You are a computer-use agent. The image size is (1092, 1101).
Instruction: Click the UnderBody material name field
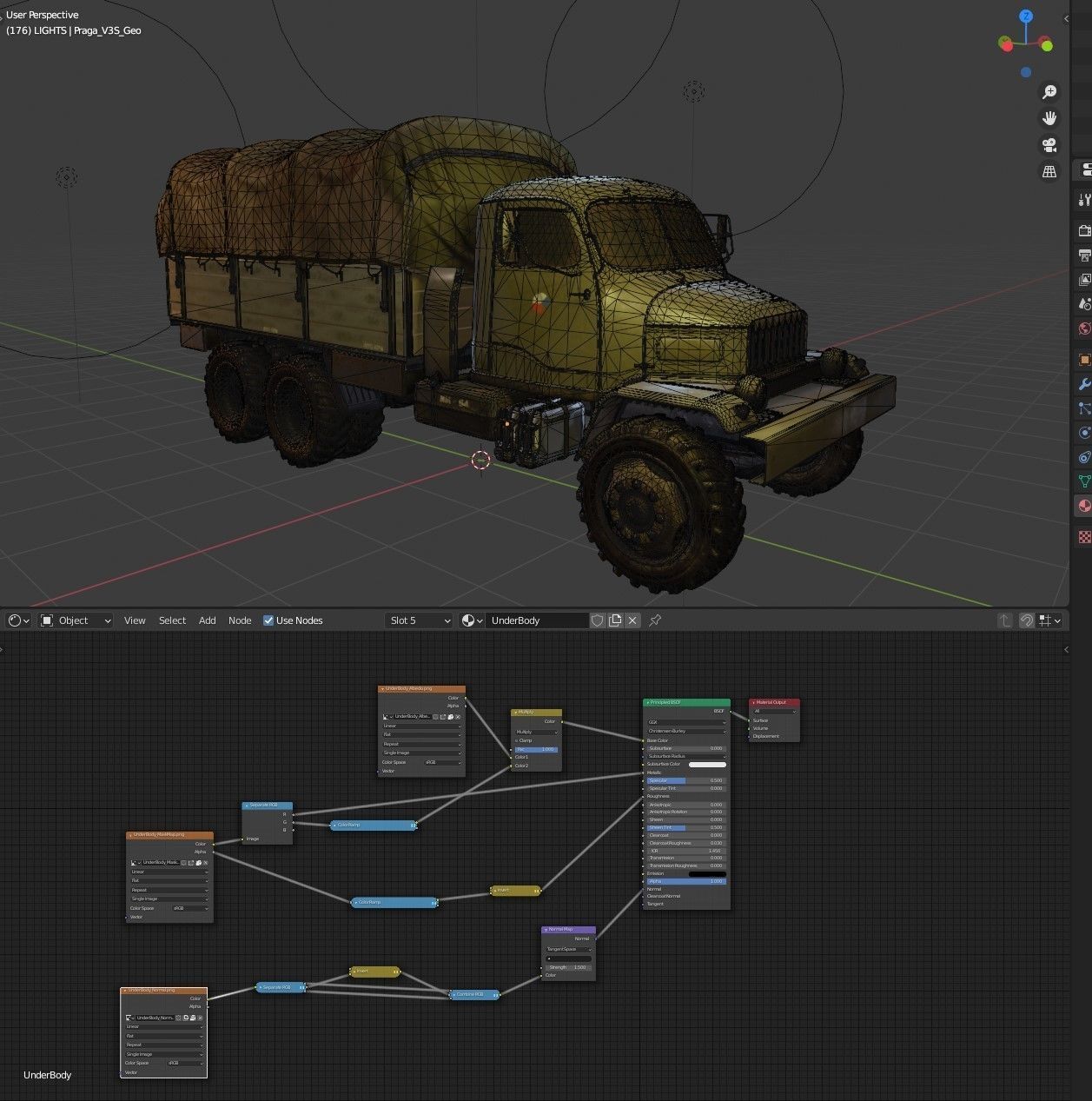click(x=537, y=620)
